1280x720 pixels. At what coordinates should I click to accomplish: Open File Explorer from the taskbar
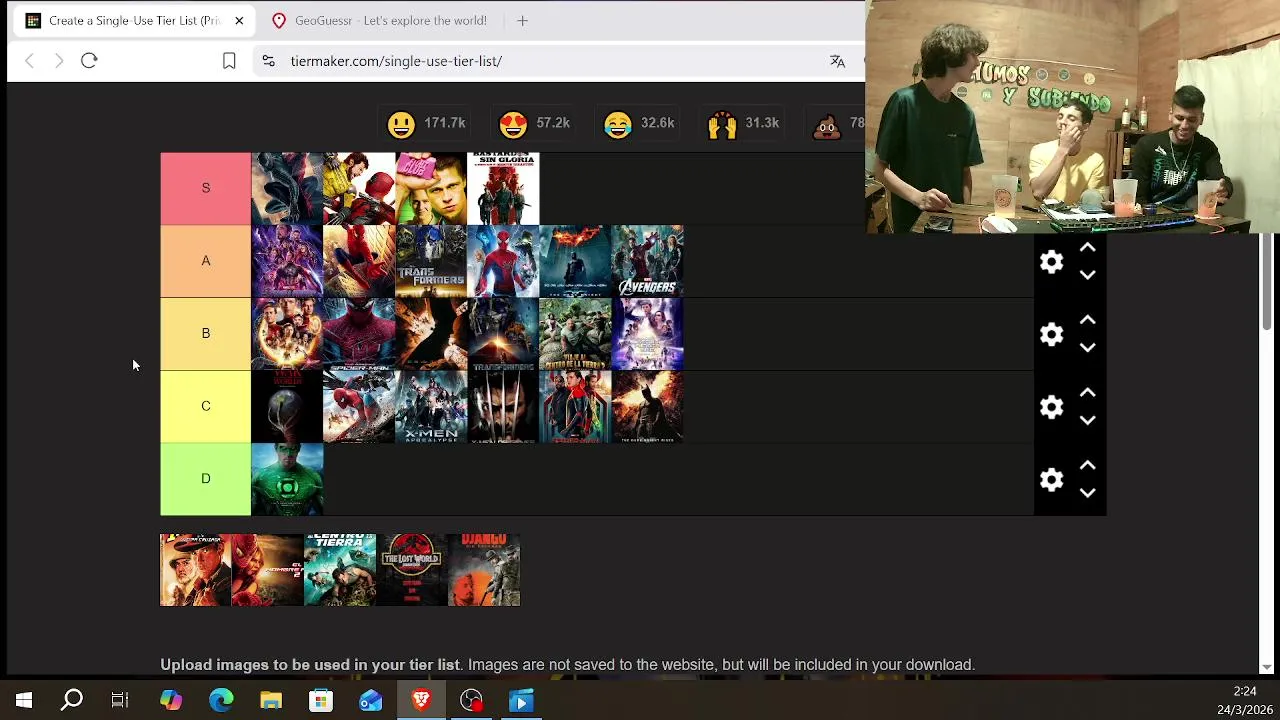click(271, 701)
